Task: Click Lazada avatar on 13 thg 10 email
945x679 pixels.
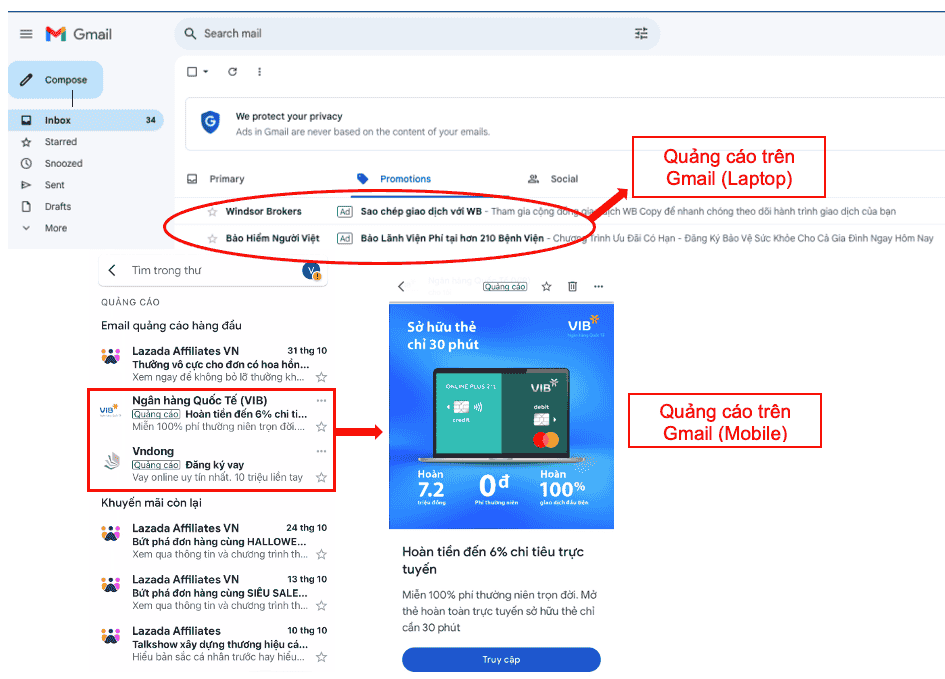Action: tap(111, 584)
